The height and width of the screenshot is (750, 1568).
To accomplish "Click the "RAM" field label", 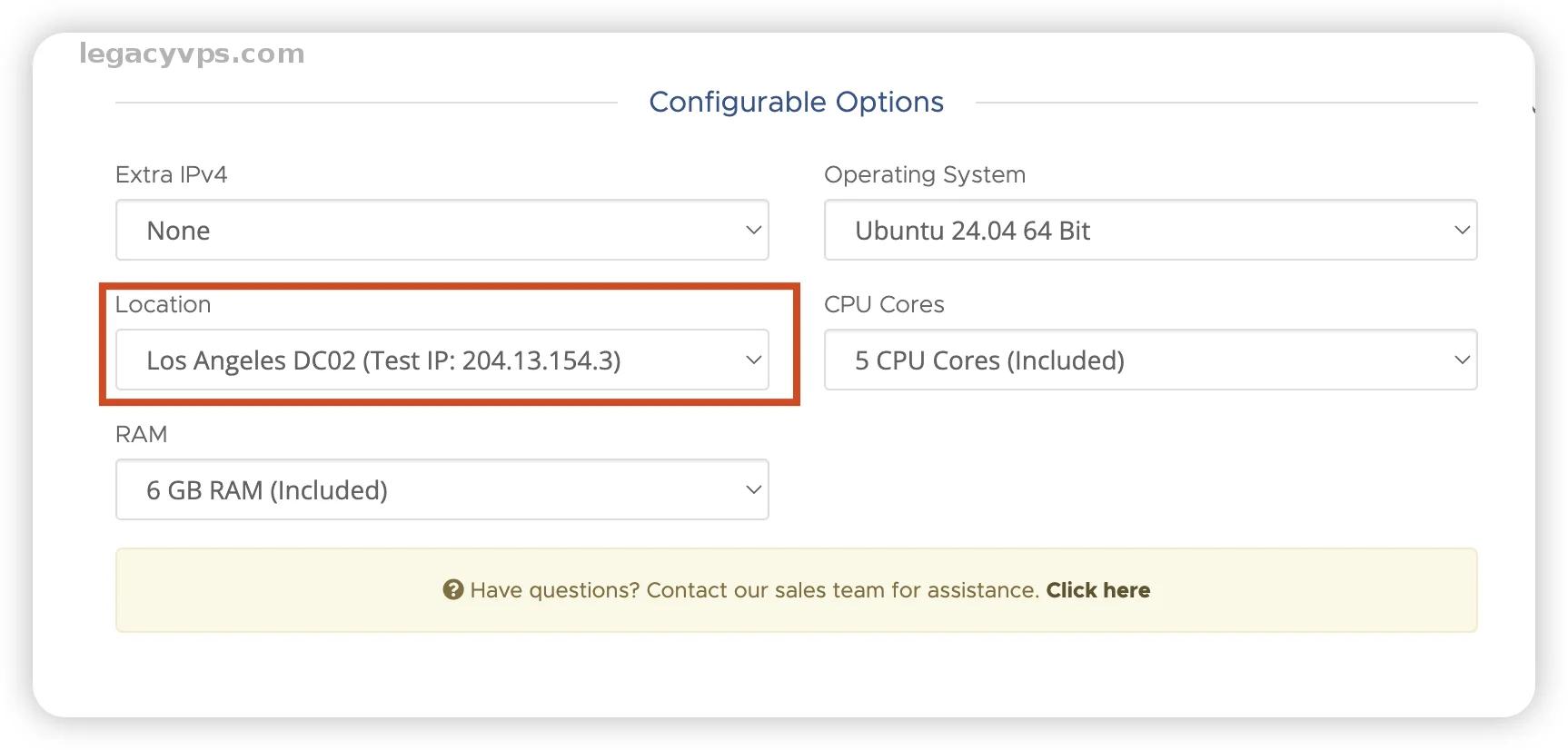I will (141, 434).
